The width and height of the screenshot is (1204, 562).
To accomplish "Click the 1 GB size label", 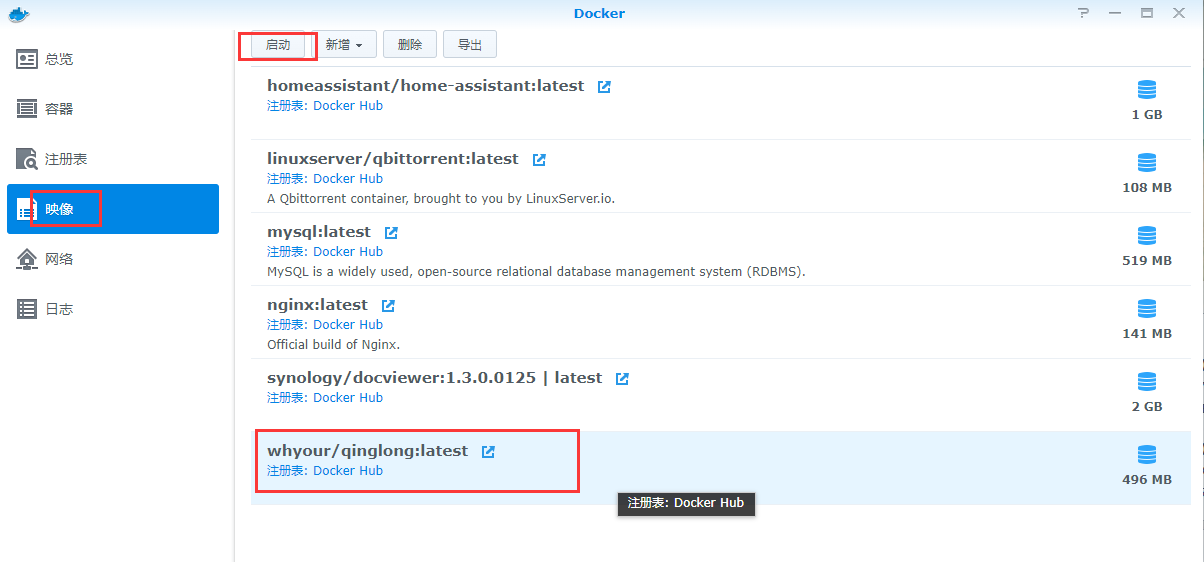I will pyautogui.click(x=1147, y=115).
